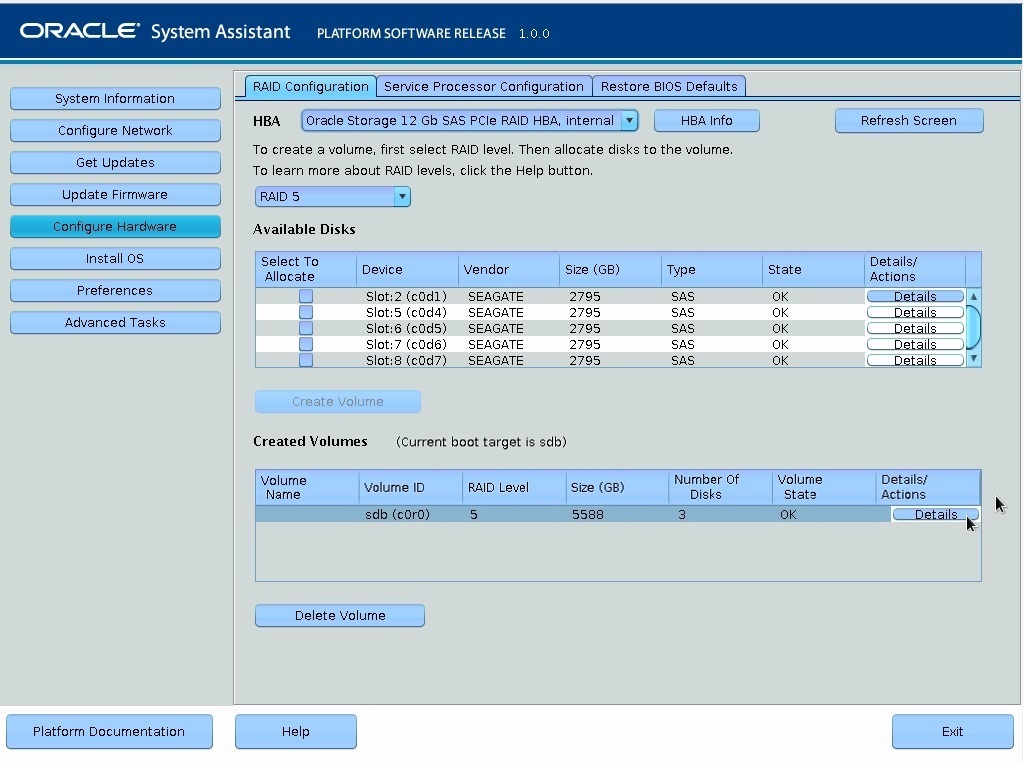
Task: Click the HBA Info button
Action: point(706,120)
